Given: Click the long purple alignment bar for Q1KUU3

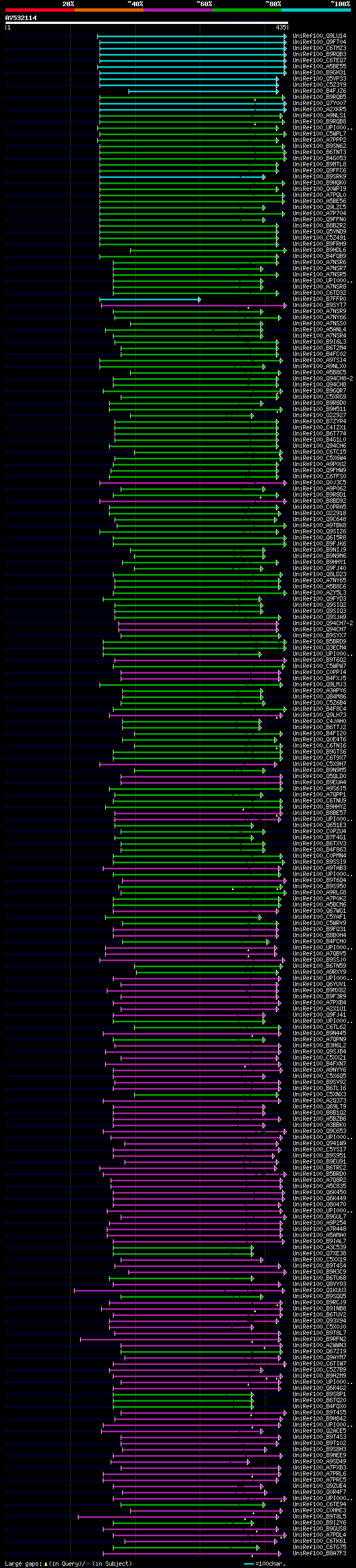Looking at the screenshot, I should 179,1290.
